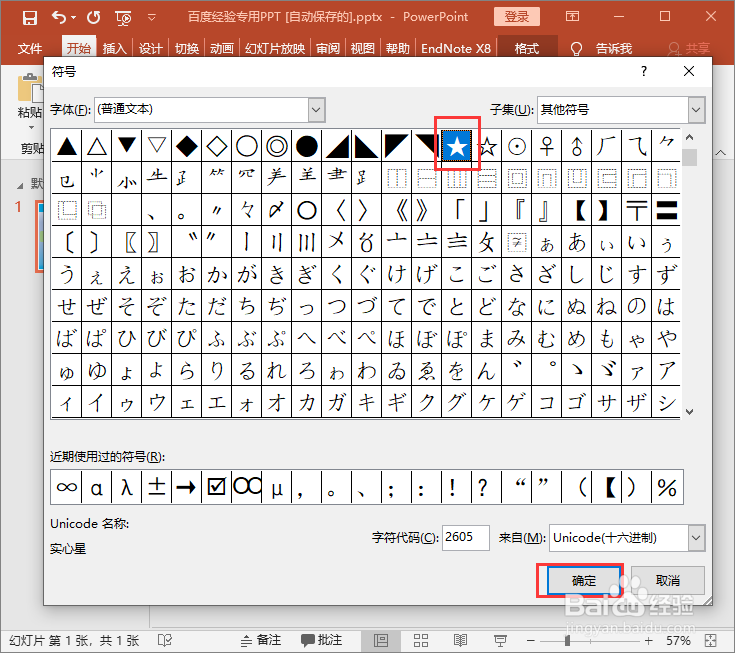Switch to the 动画 tab
Screen dimensions: 735x653
(x=222, y=48)
